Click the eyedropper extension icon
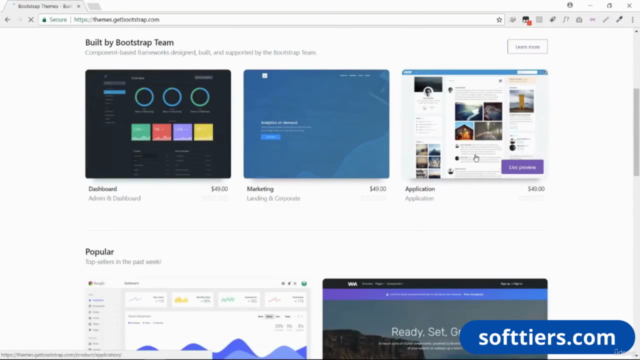Screen dimensions: 640x360 619,20
